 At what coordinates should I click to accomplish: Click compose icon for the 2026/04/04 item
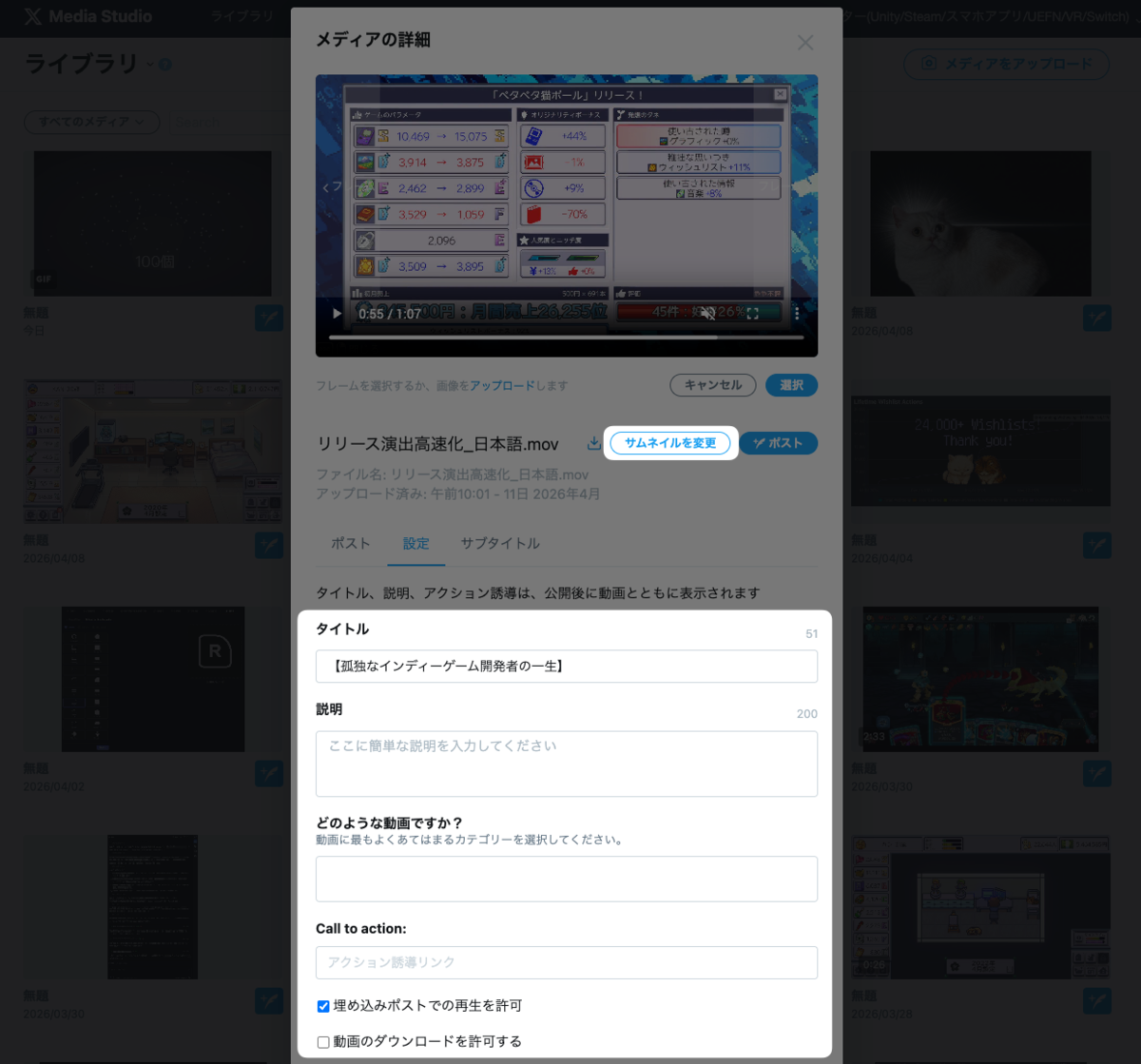coord(1097,545)
